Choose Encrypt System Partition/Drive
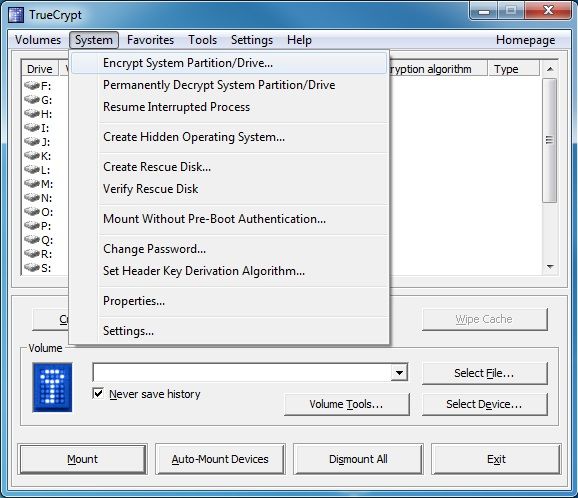This screenshot has height=498, width=578. tap(229, 63)
